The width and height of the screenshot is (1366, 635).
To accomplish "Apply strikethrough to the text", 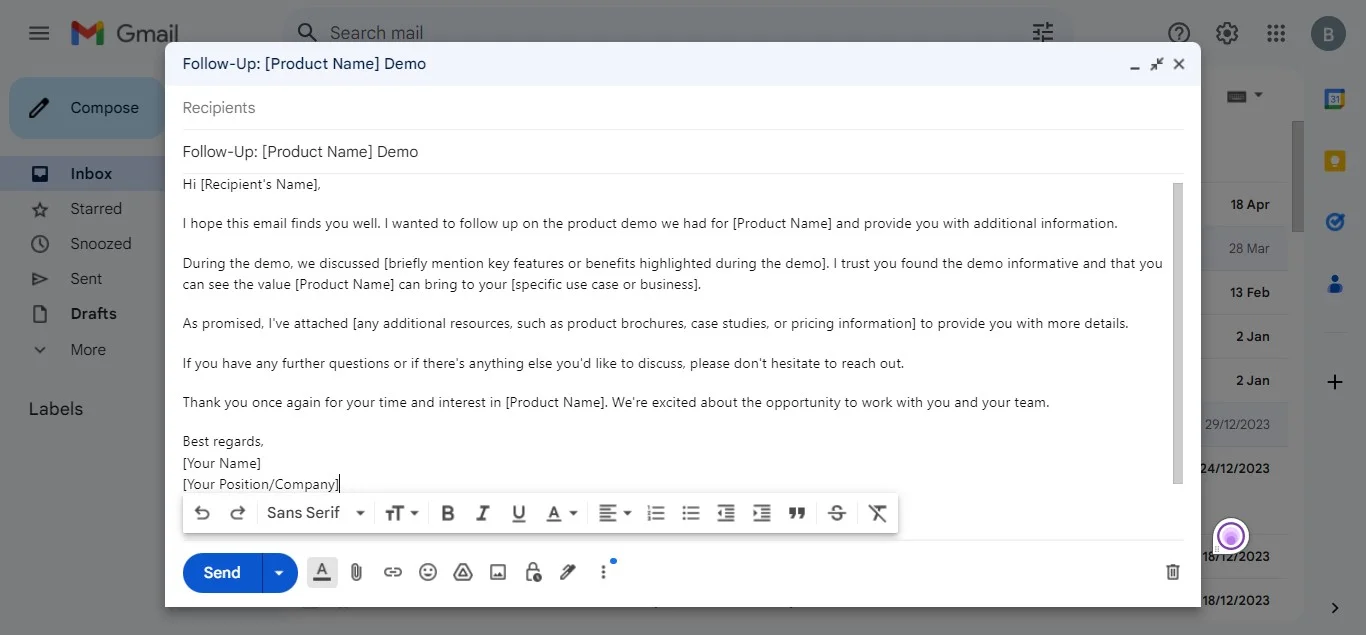I will [x=837, y=513].
